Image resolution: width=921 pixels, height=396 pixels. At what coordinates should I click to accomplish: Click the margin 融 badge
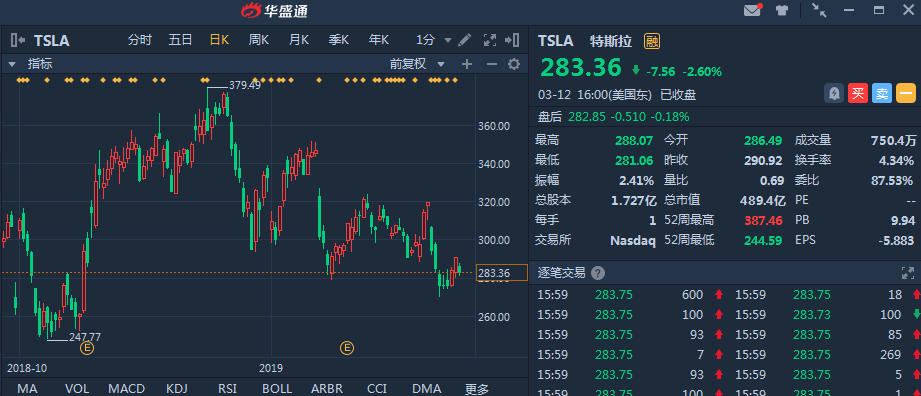pos(651,41)
